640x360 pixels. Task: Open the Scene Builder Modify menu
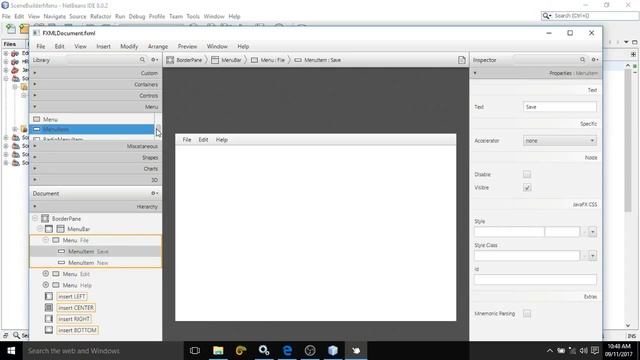point(129,47)
